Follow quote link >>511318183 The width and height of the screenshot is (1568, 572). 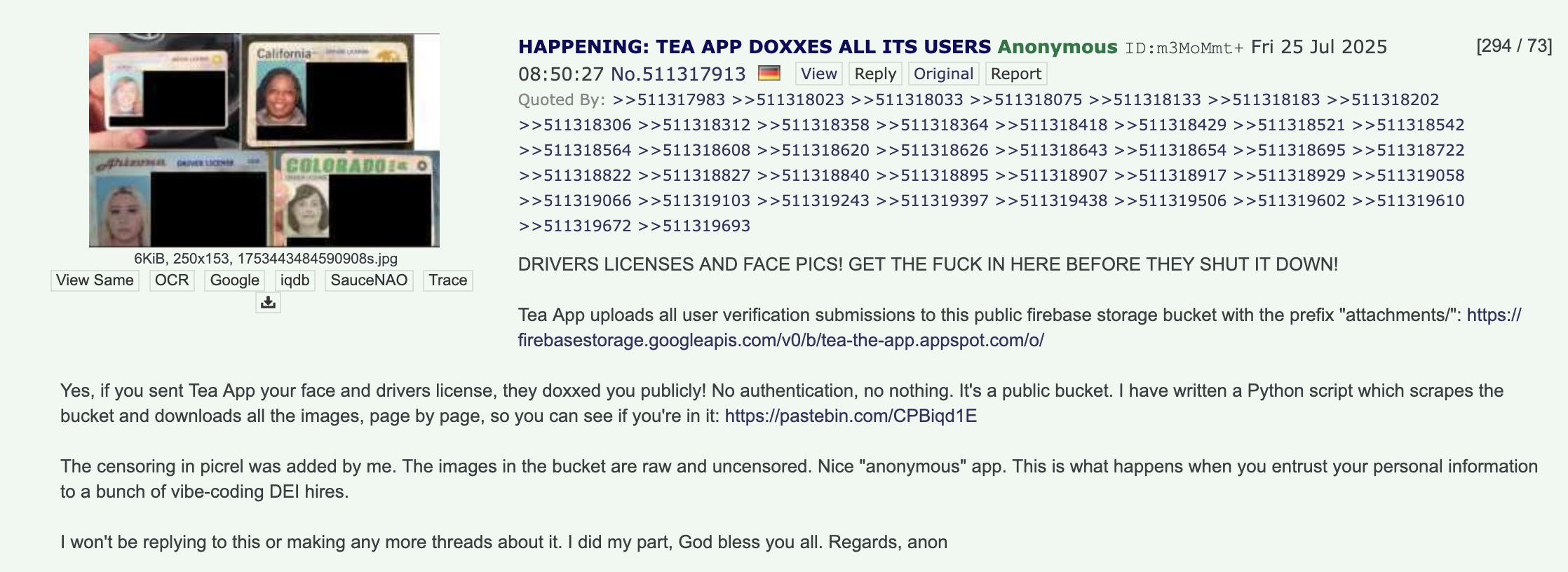[x=1264, y=100]
